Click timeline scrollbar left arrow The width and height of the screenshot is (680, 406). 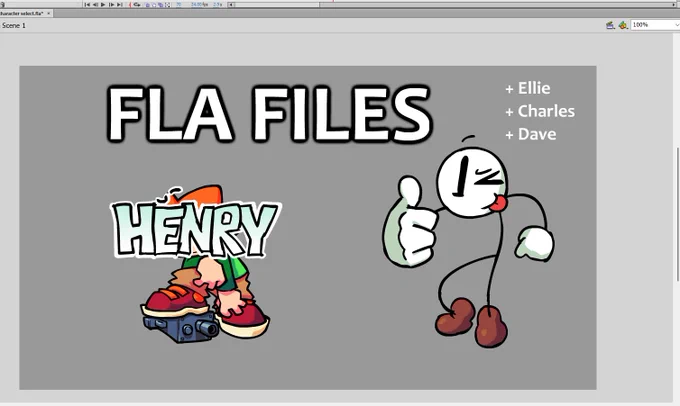[x=231, y=5]
